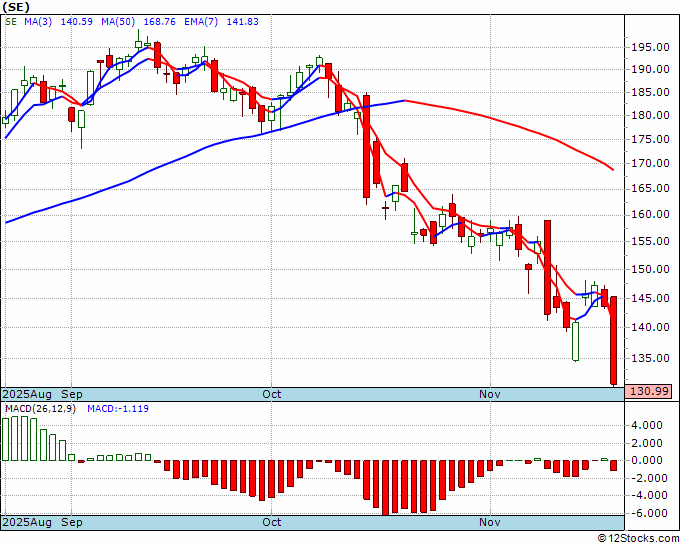The height and width of the screenshot is (546, 680).
Task: Click the (SE) ticker title
Action: click(x=16, y=7)
